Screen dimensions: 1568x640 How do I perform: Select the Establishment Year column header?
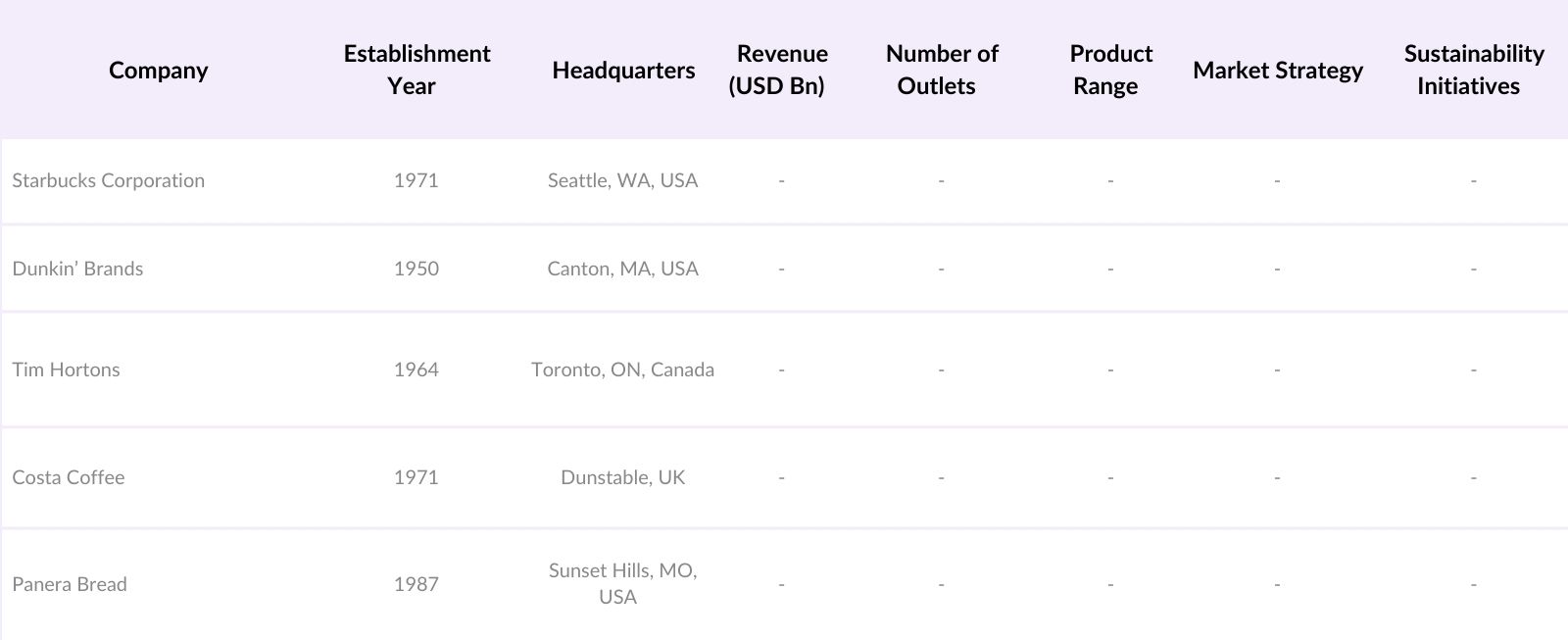(416, 70)
